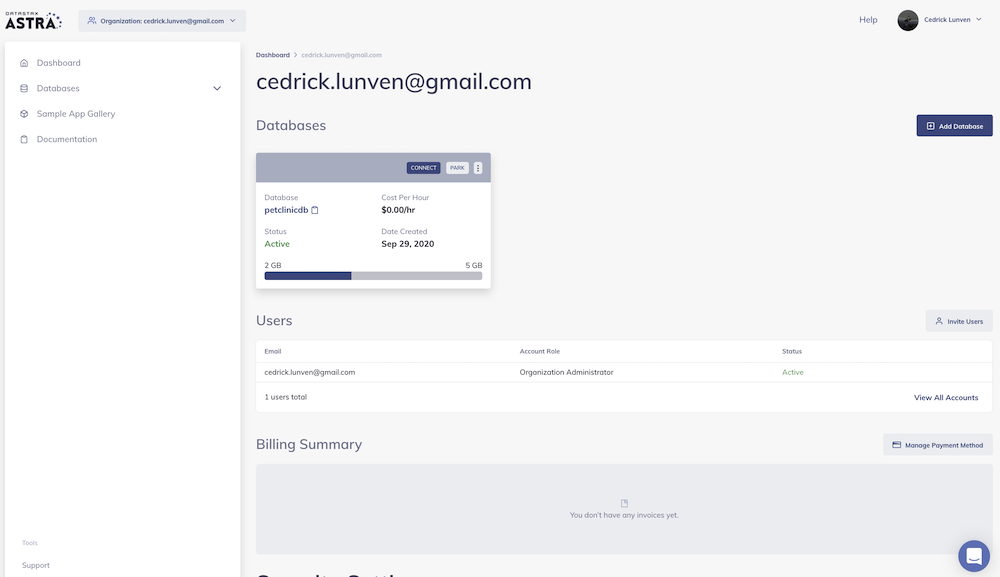The height and width of the screenshot is (577, 1000).
Task: Click the Dashboard breadcrumb link
Action: coord(272,55)
